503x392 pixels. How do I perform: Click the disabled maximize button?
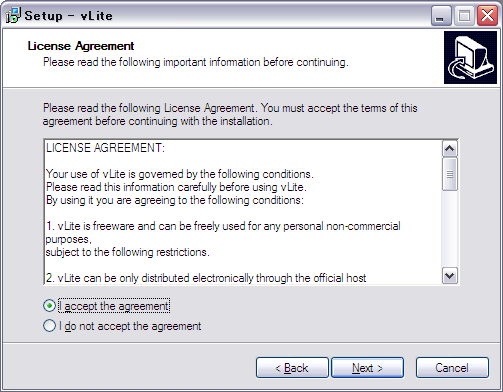[x=464, y=15]
